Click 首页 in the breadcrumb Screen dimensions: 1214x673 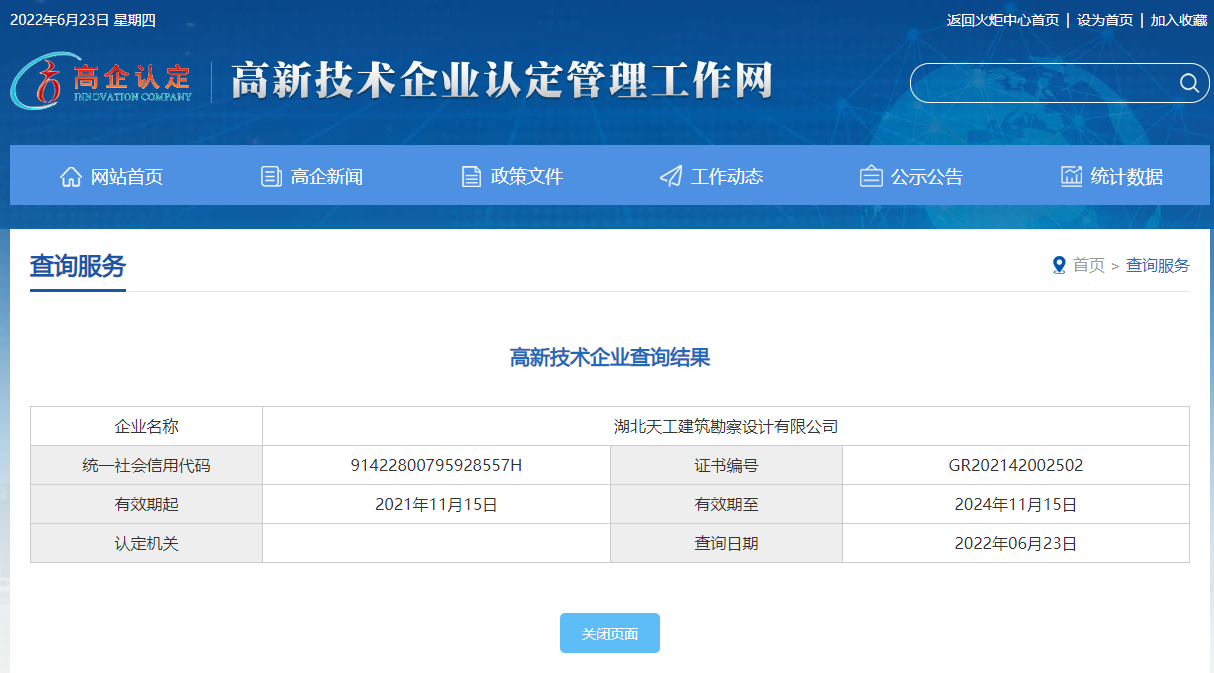(1088, 265)
